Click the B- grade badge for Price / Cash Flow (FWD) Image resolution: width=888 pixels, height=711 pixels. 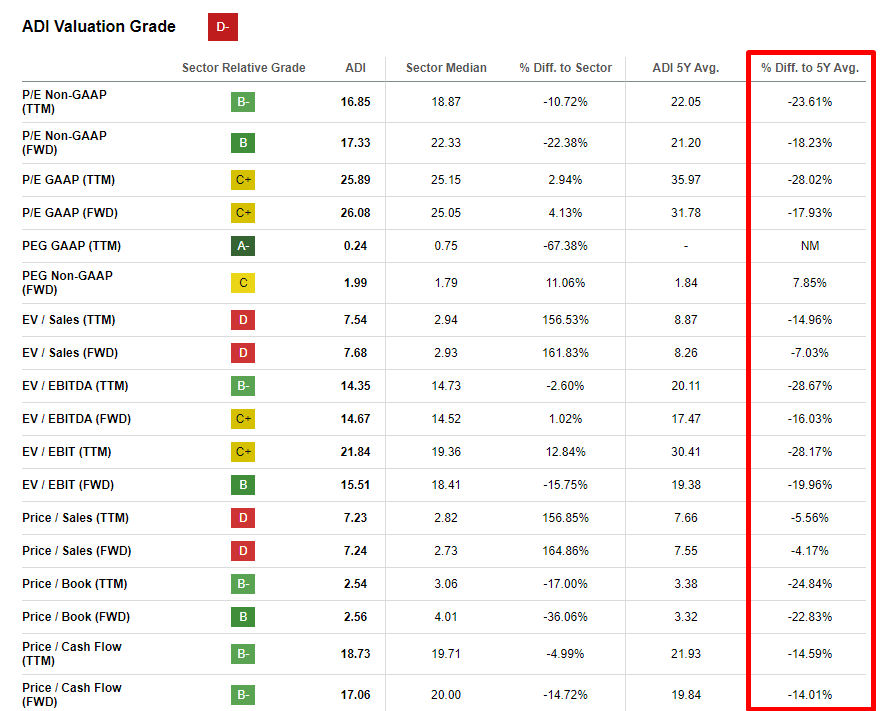click(243, 695)
